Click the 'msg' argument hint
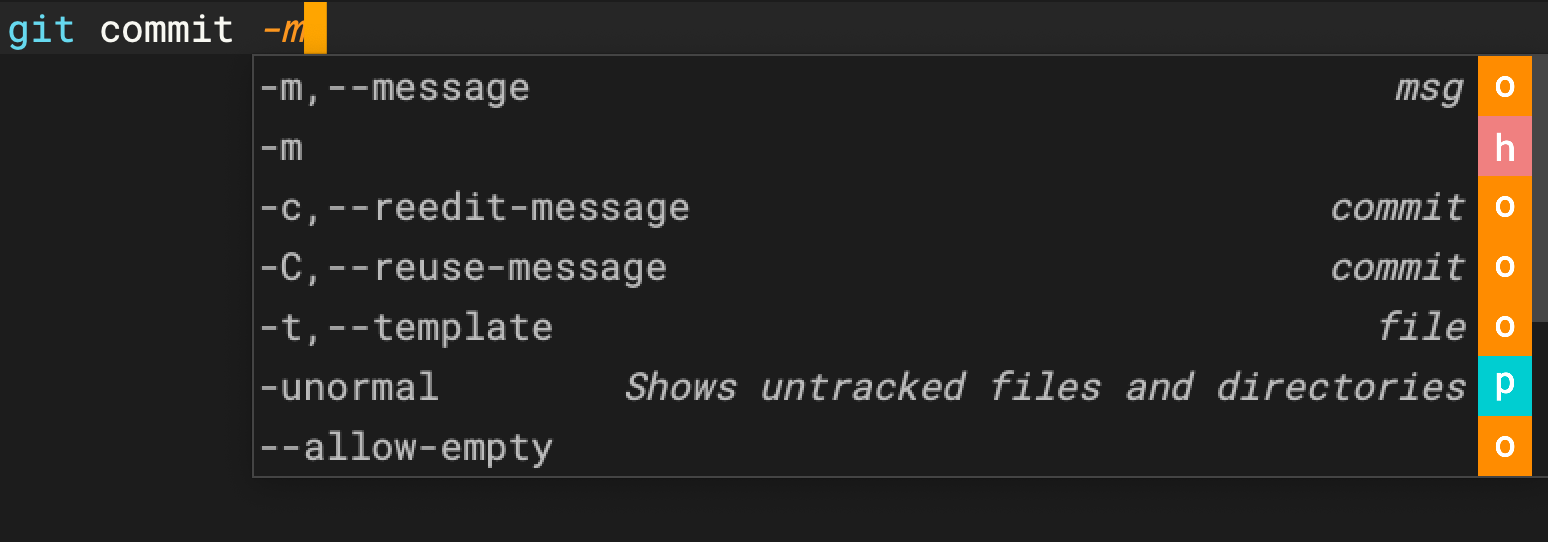 coord(1429,88)
